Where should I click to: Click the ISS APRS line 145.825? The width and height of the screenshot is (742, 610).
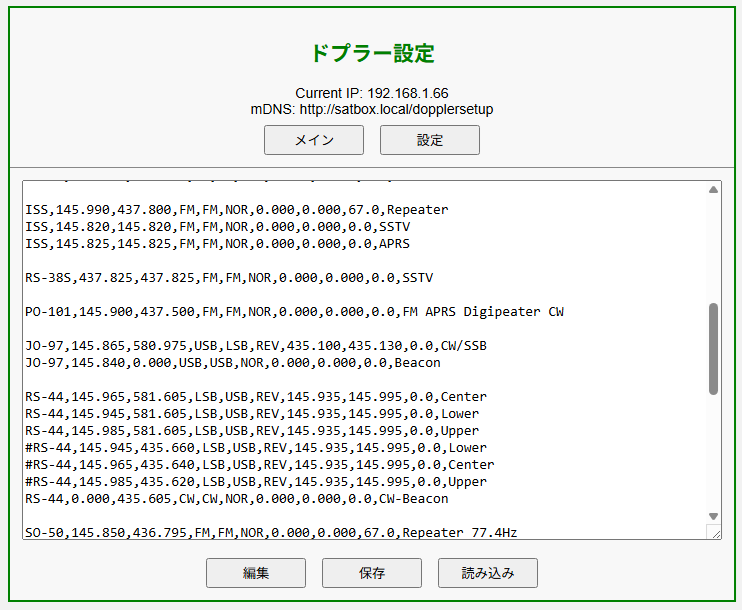218,244
